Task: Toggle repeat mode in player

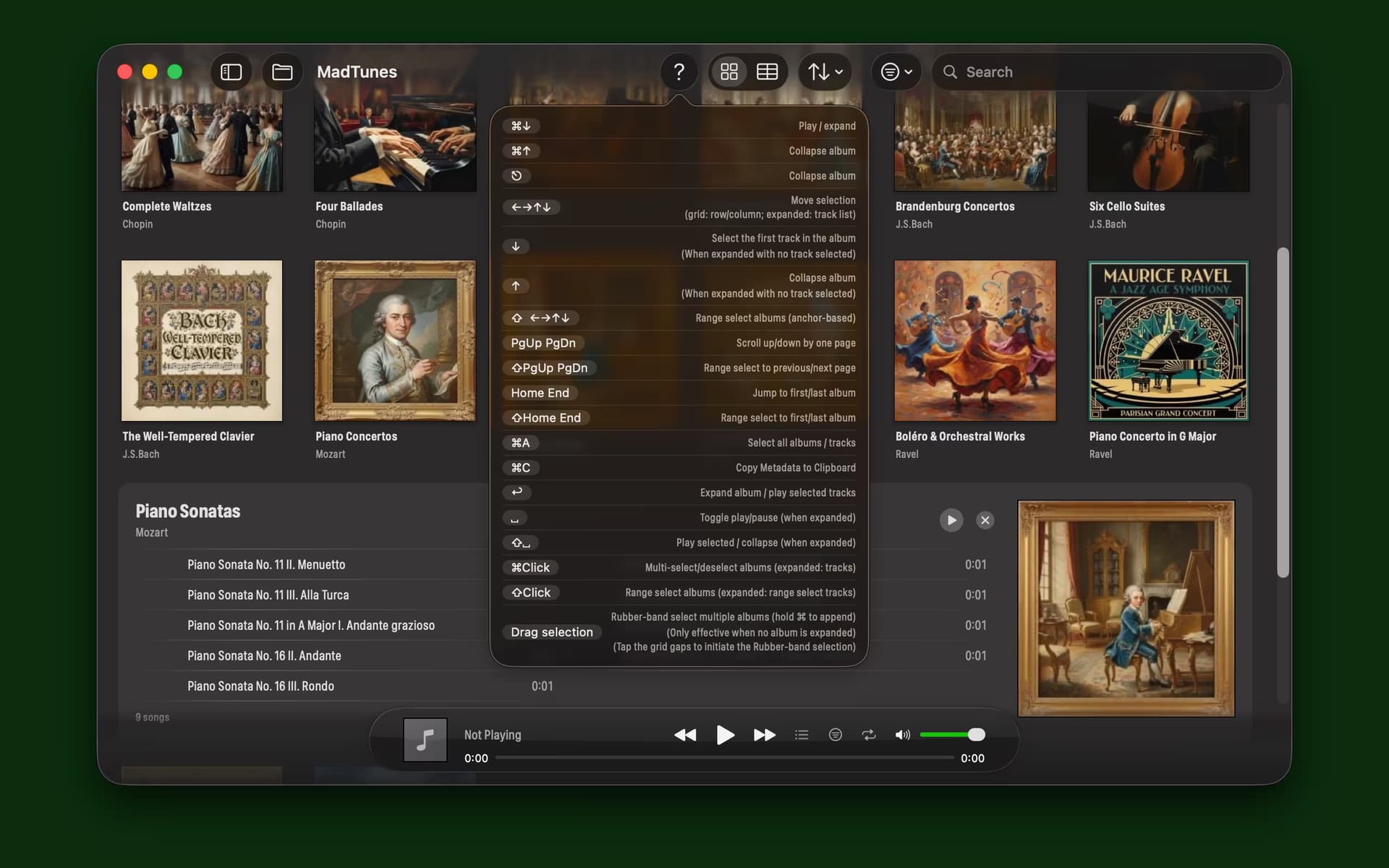Action: click(869, 735)
